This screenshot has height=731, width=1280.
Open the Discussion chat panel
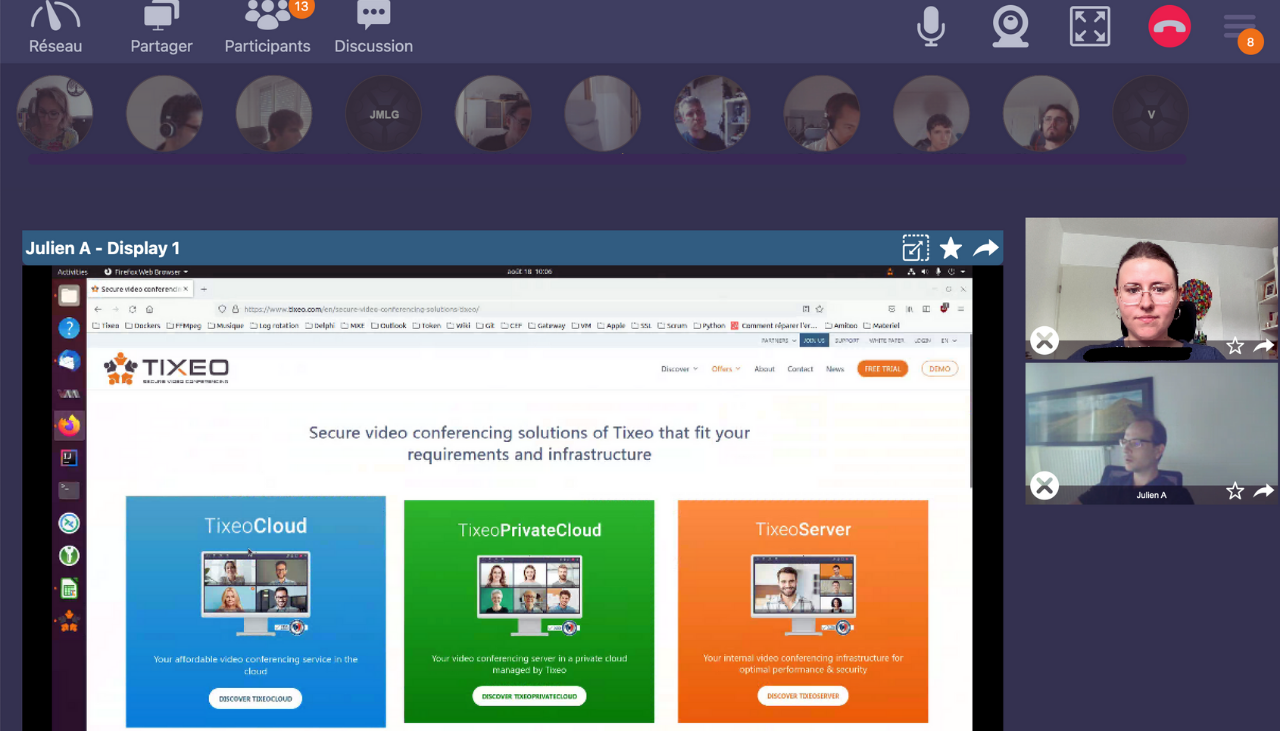373,27
